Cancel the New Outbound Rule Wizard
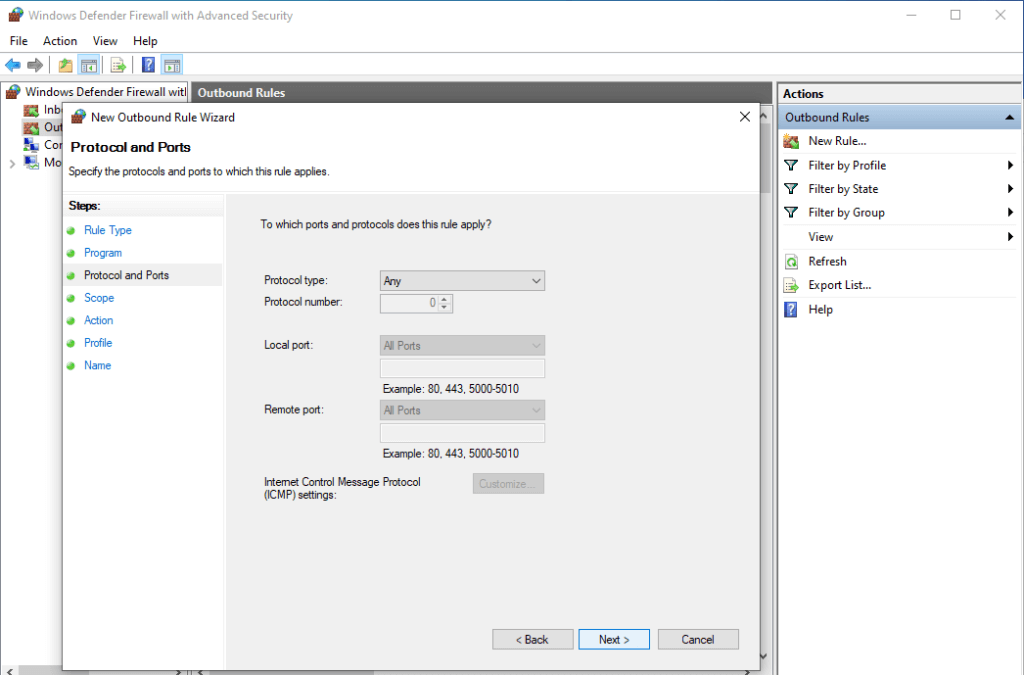 pos(698,640)
